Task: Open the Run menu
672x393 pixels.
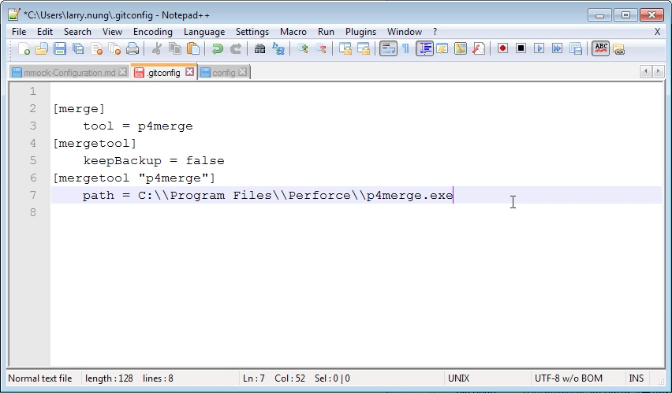Action: pyautogui.click(x=326, y=32)
